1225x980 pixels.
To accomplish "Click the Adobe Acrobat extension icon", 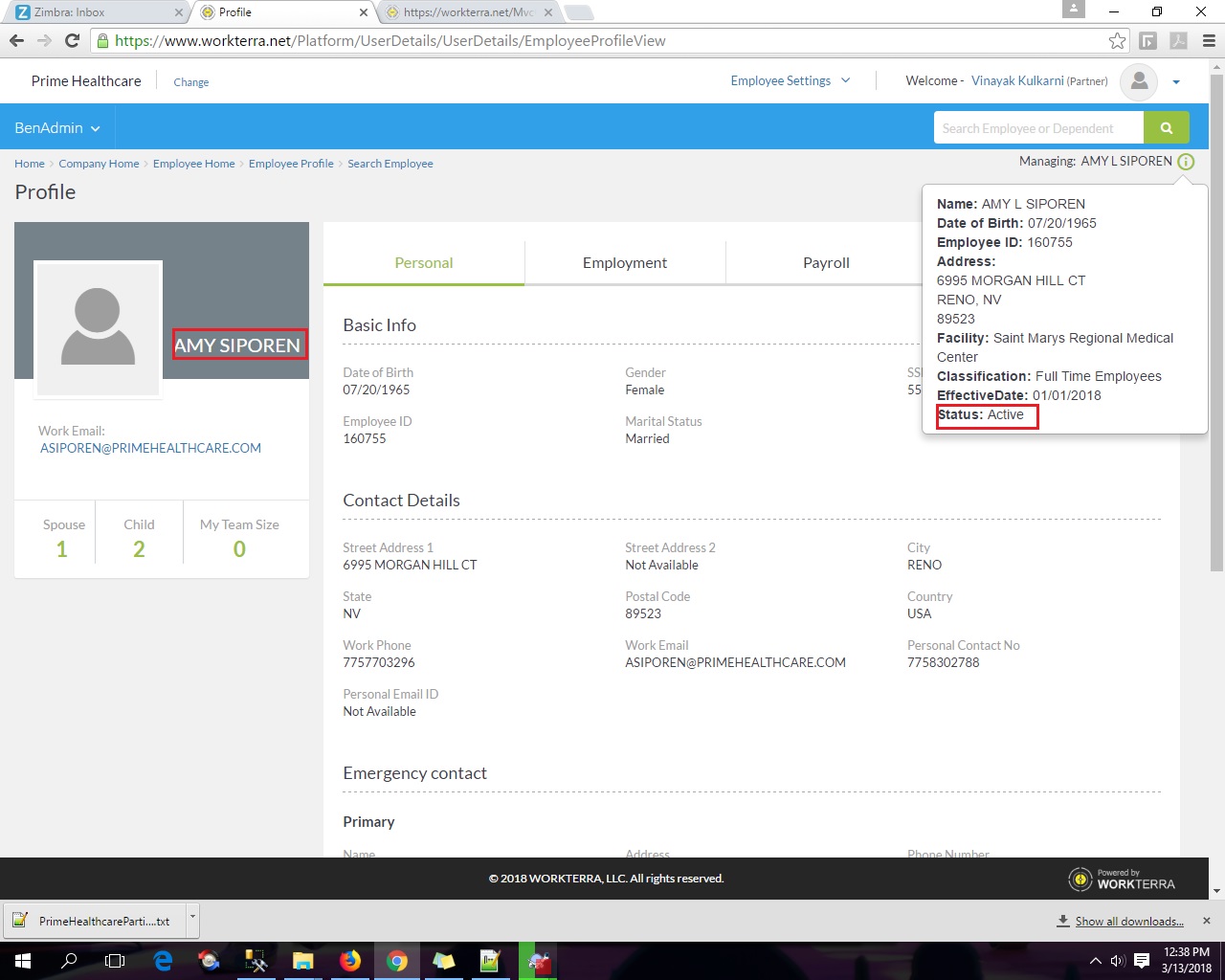I will click(1178, 40).
